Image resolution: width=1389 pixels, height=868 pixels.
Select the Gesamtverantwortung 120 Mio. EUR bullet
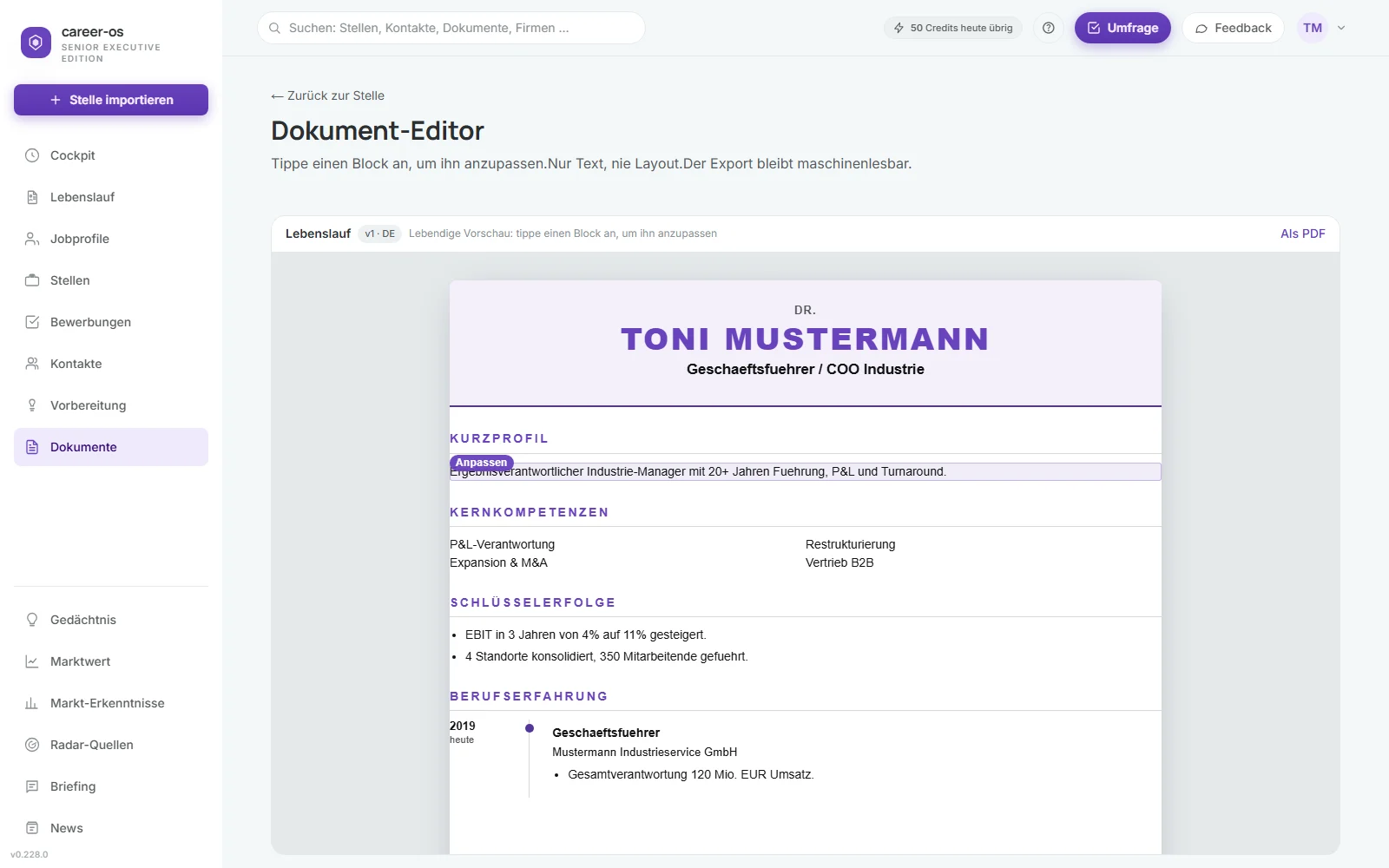[x=691, y=774]
